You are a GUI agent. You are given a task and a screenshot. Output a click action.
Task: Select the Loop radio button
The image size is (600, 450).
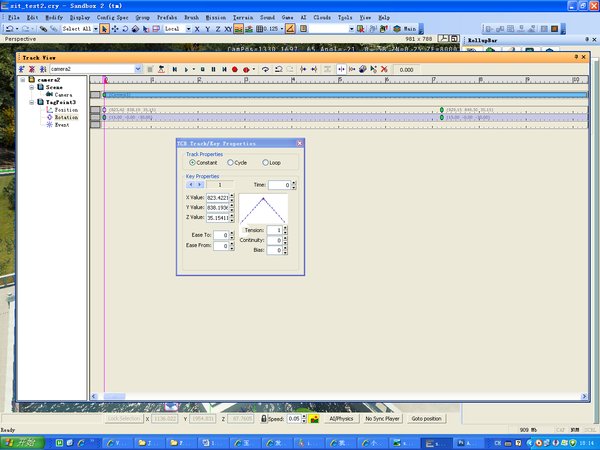(x=265, y=162)
